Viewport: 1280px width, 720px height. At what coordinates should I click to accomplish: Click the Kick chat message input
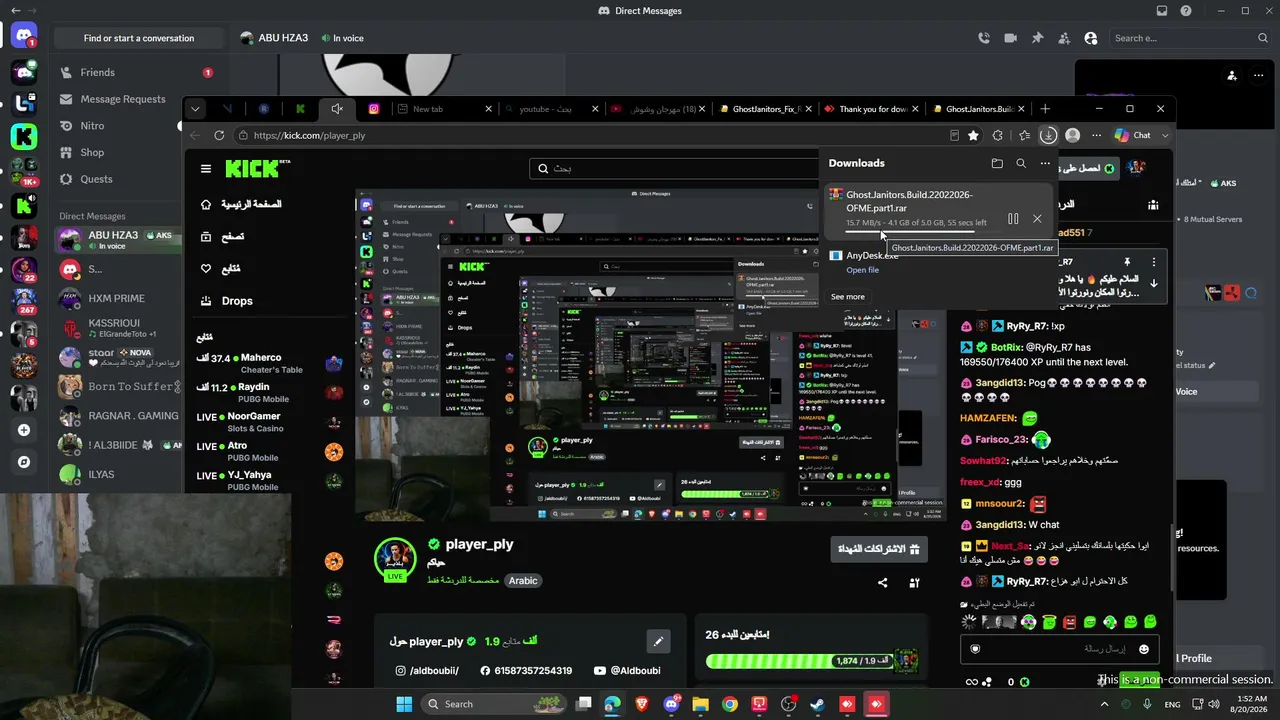[1060, 649]
